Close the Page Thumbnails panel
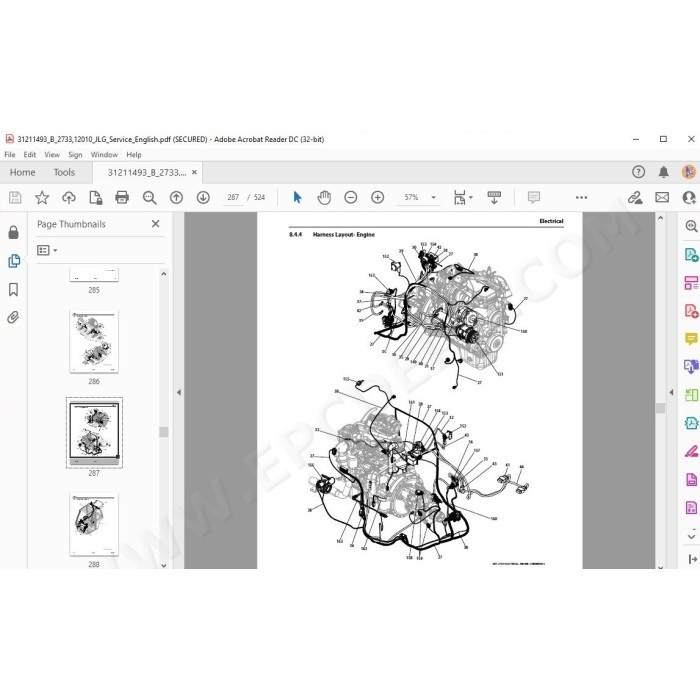Viewport: 700px width, 700px height. pos(155,224)
